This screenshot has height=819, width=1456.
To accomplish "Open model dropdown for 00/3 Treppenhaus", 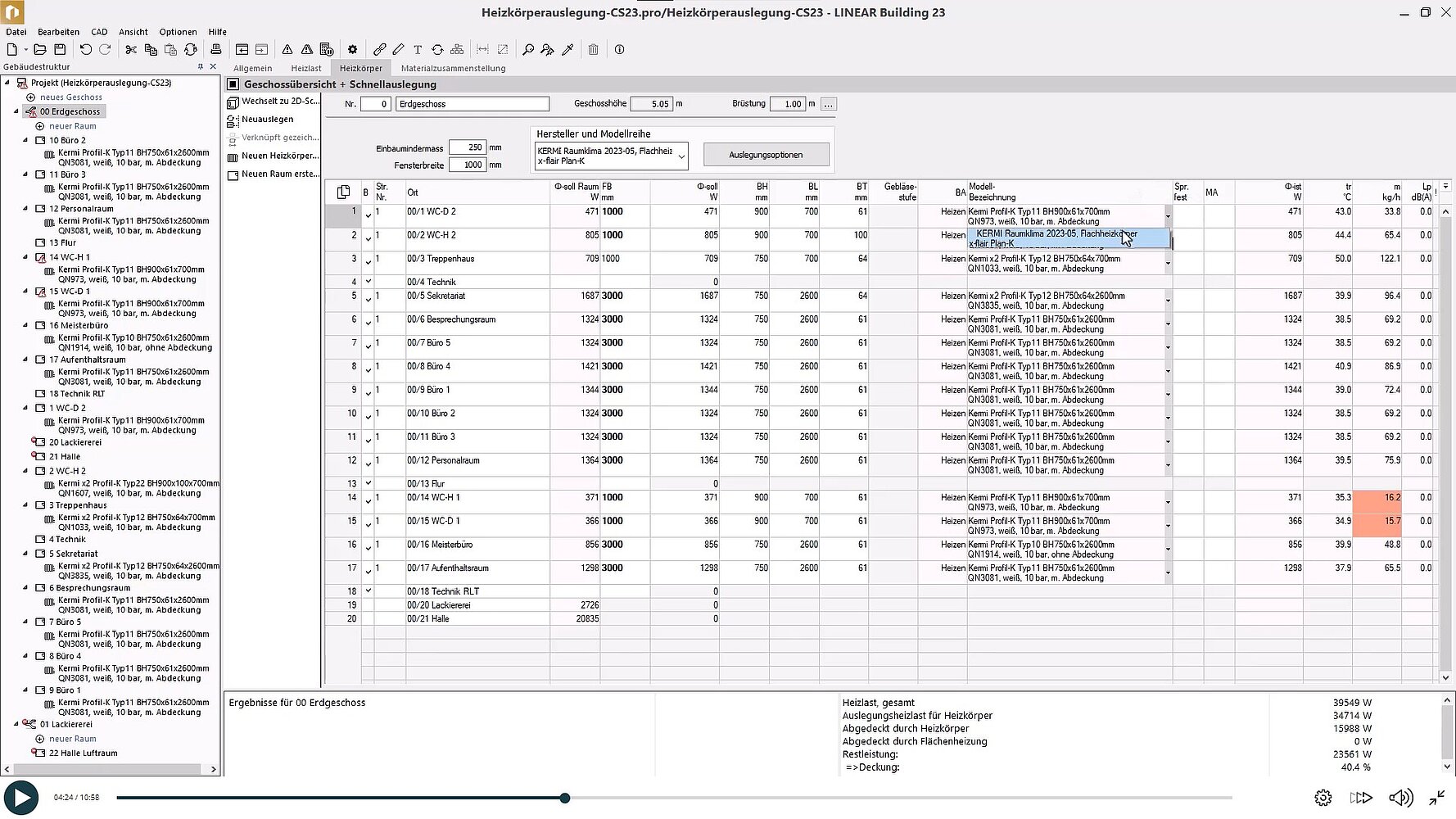I will pos(1168,264).
